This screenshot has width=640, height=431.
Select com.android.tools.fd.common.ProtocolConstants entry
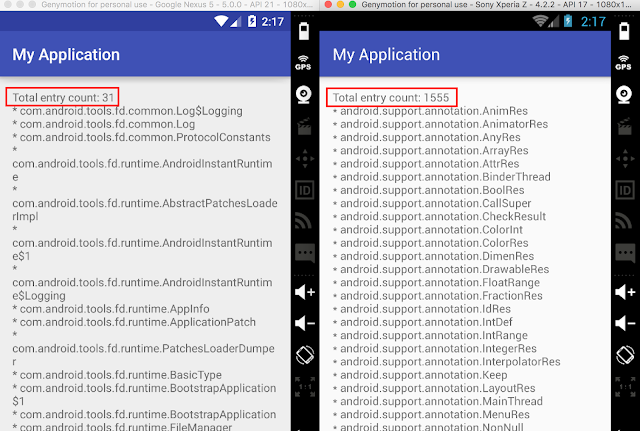(141, 138)
